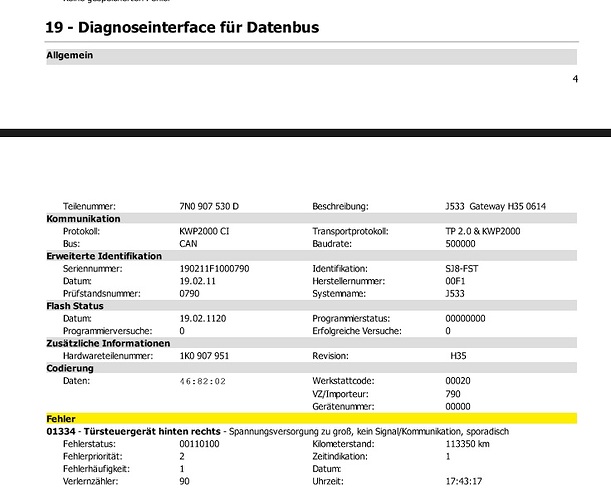This screenshot has height=500, width=611.
Task: Select flash date "19.02.1120"
Action: coord(203,318)
